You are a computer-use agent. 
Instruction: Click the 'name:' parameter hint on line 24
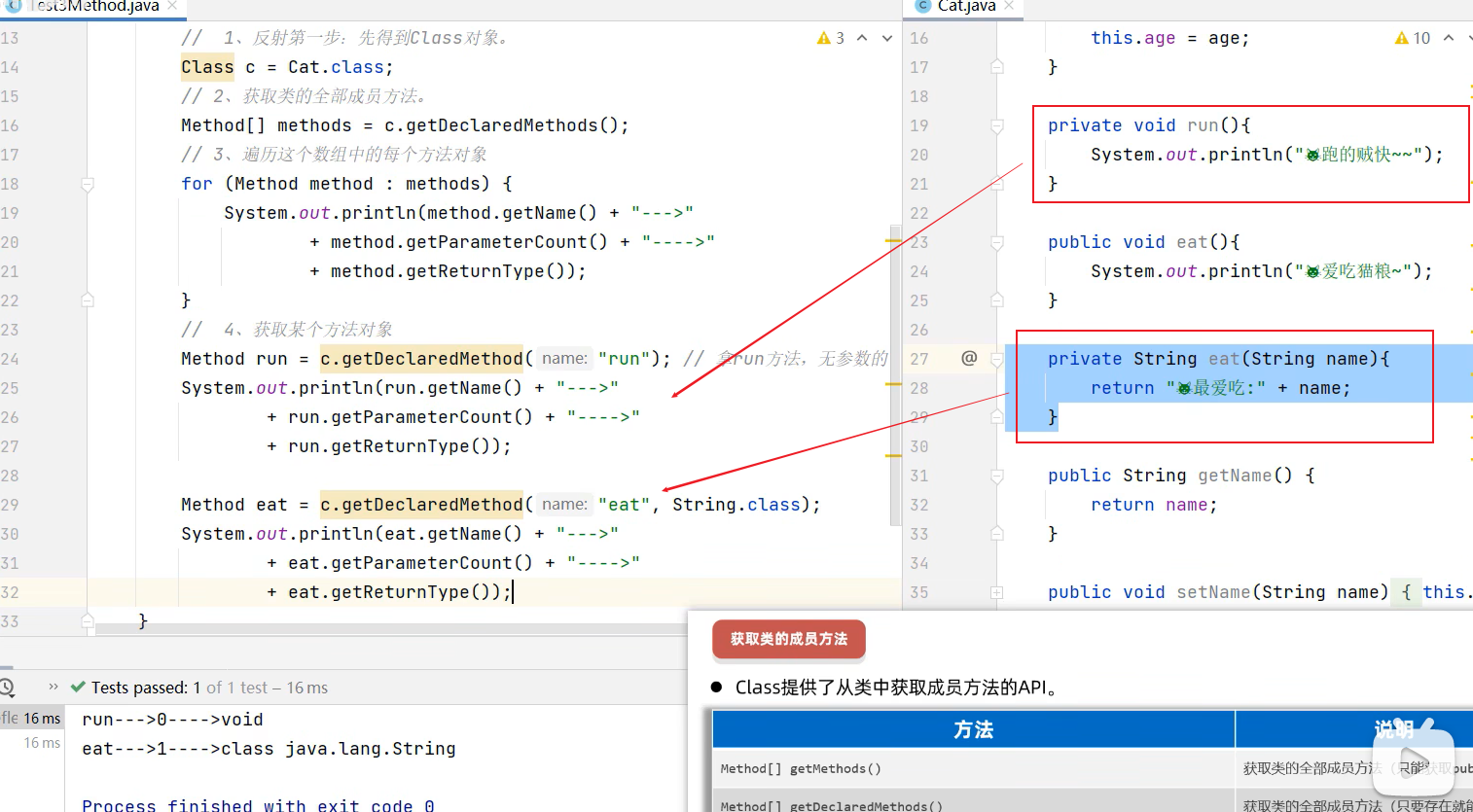(564, 359)
